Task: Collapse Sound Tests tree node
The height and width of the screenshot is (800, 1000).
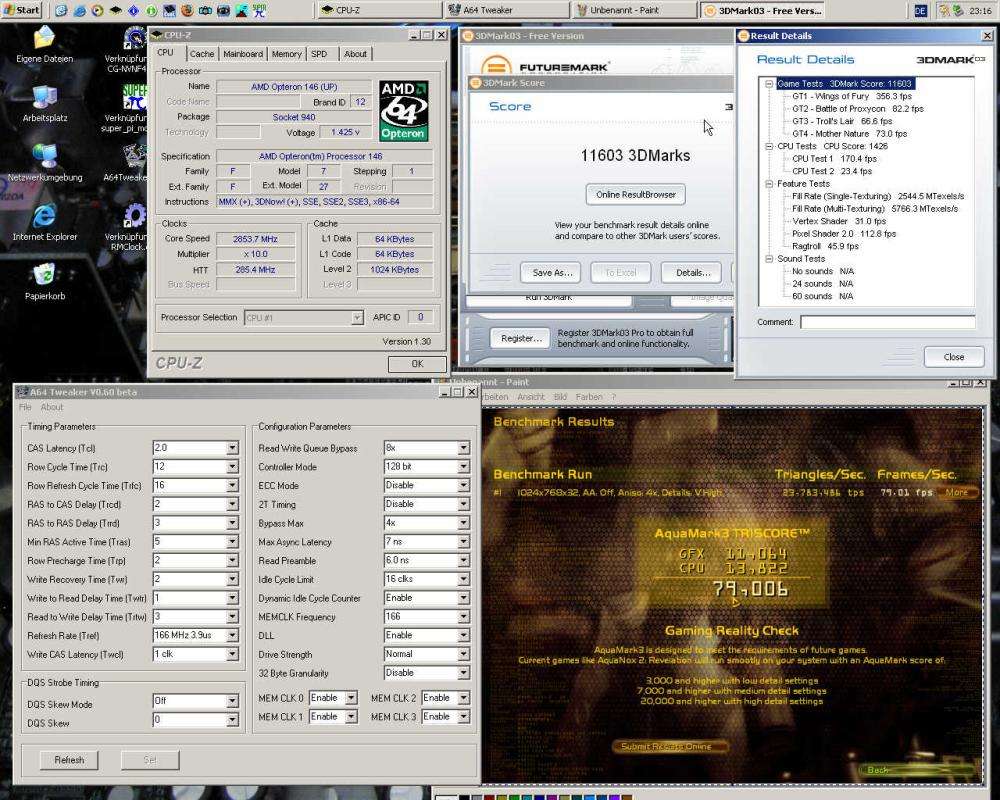Action: click(769, 258)
